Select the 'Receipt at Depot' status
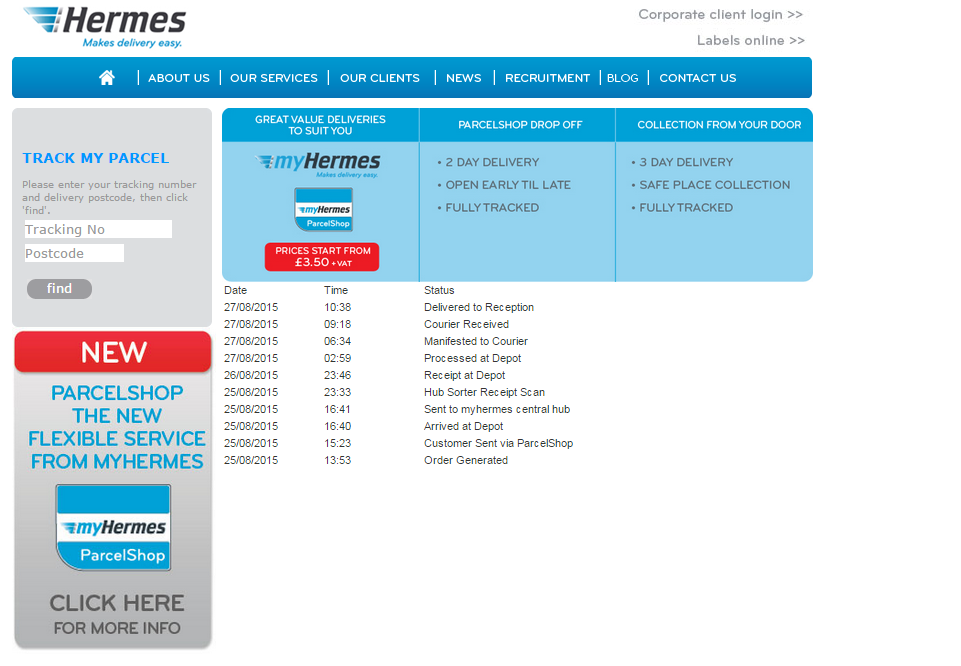The width and height of the screenshot is (961, 666). (x=465, y=375)
